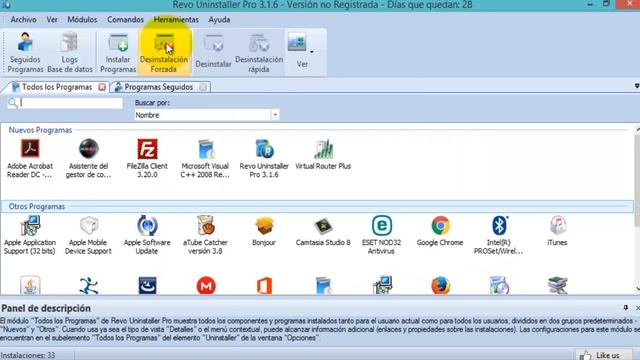640x360 pixels.
Task: Click the search magnifier icon
Action: tap(13, 103)
